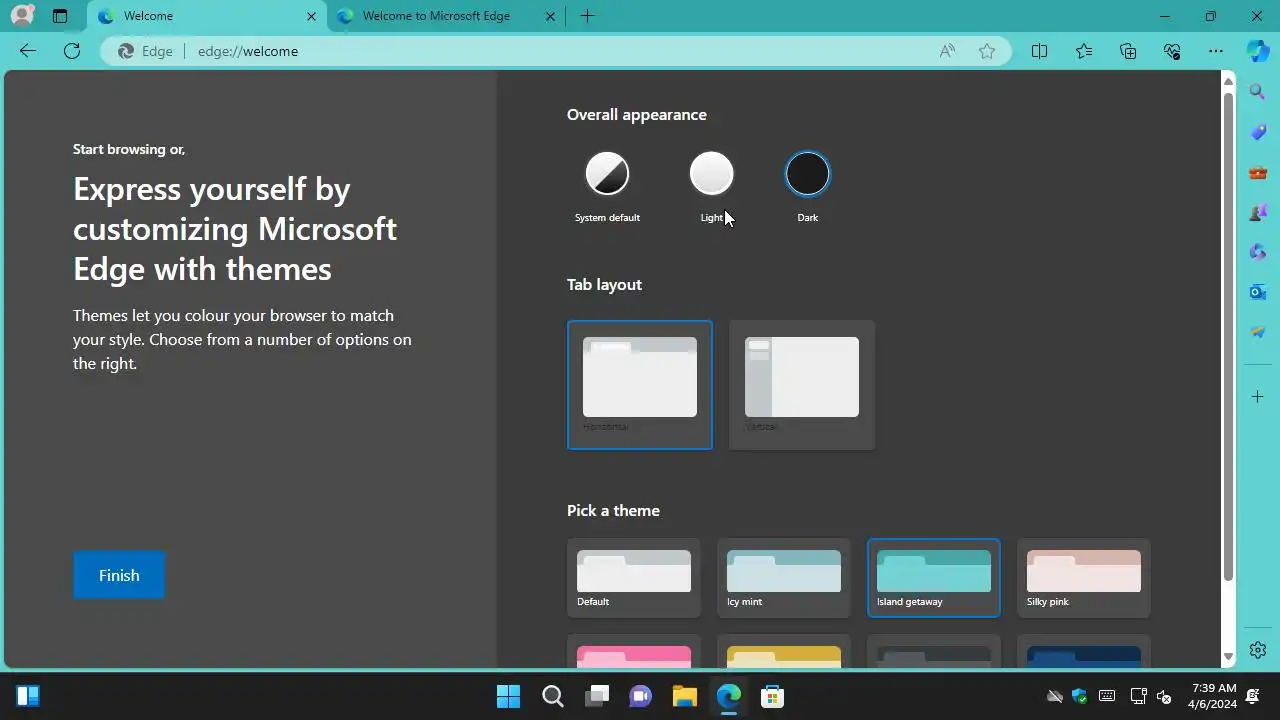Open File Explorer from taskbar
The image size is (1280, 720).
(684, 696)
